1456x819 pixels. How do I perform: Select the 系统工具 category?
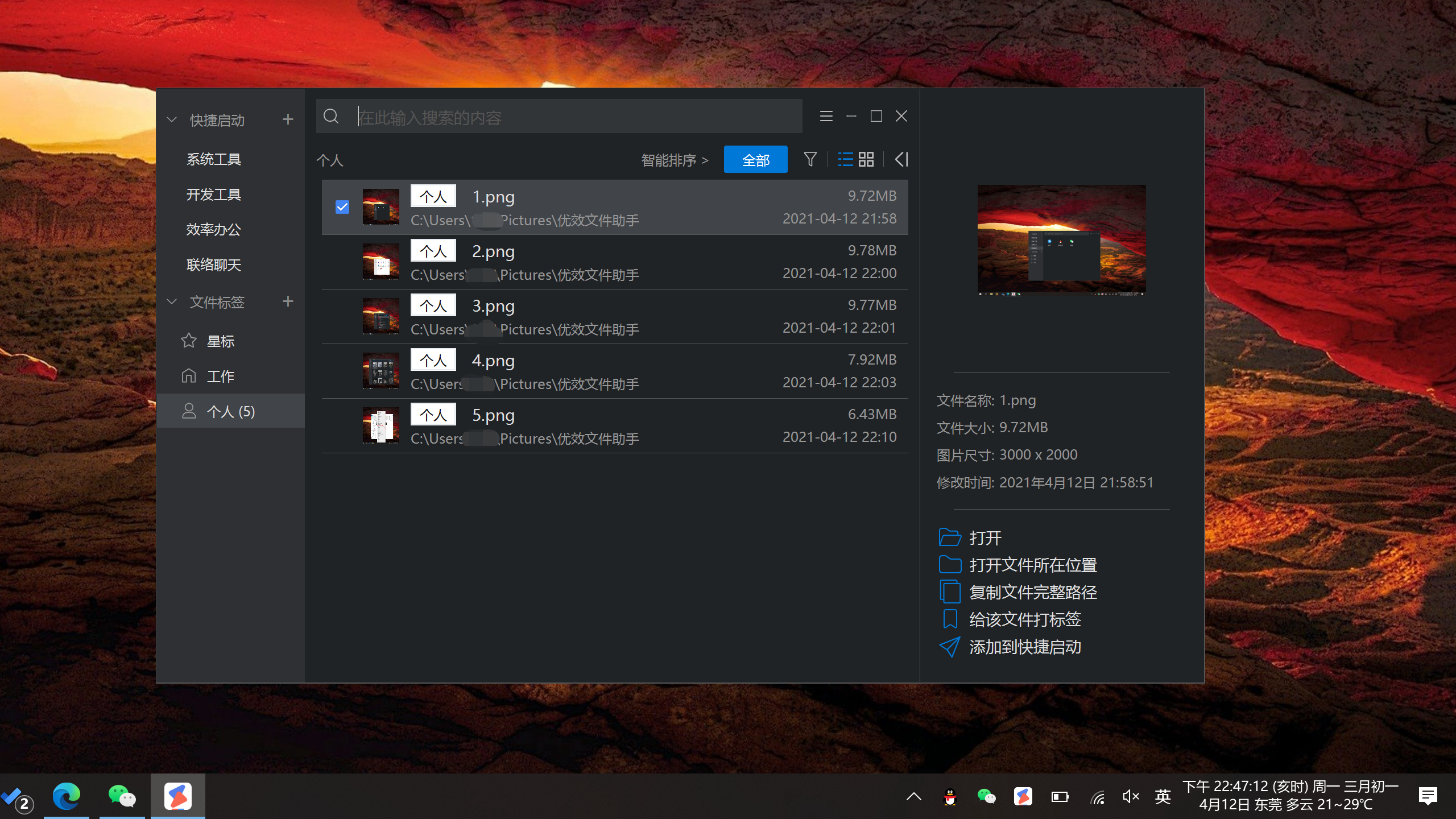[214, 159]
